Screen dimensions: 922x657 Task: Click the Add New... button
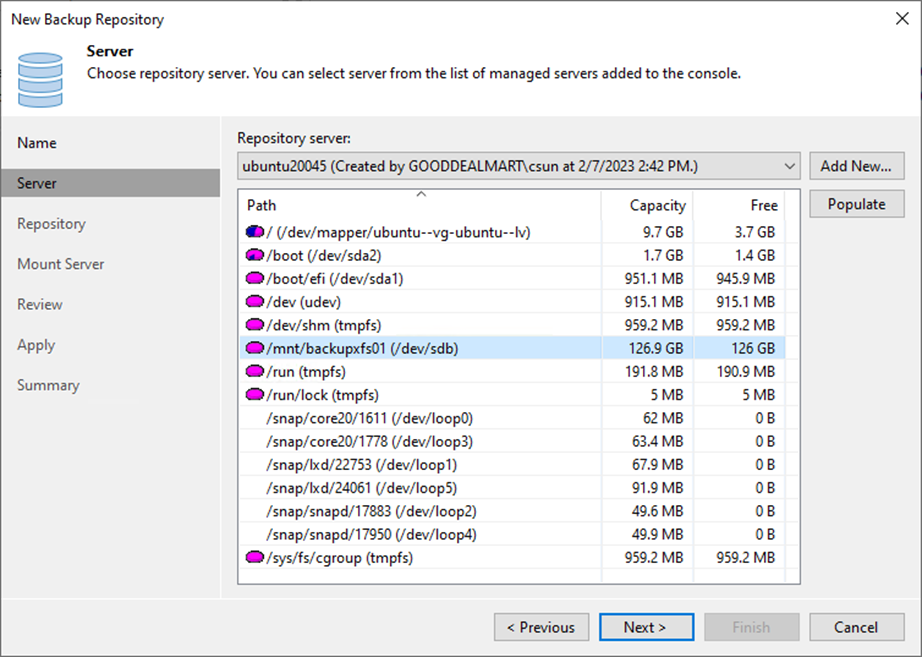pyautogui.click(x=856, y=166)
